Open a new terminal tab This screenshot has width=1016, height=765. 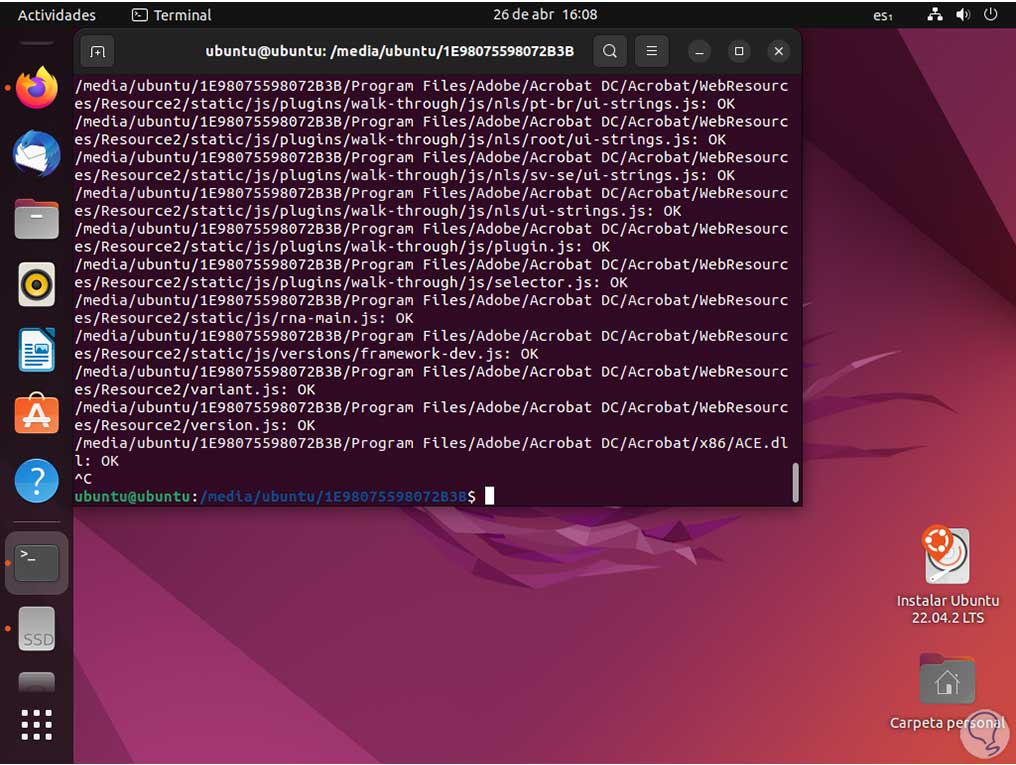tap(97, 51)
